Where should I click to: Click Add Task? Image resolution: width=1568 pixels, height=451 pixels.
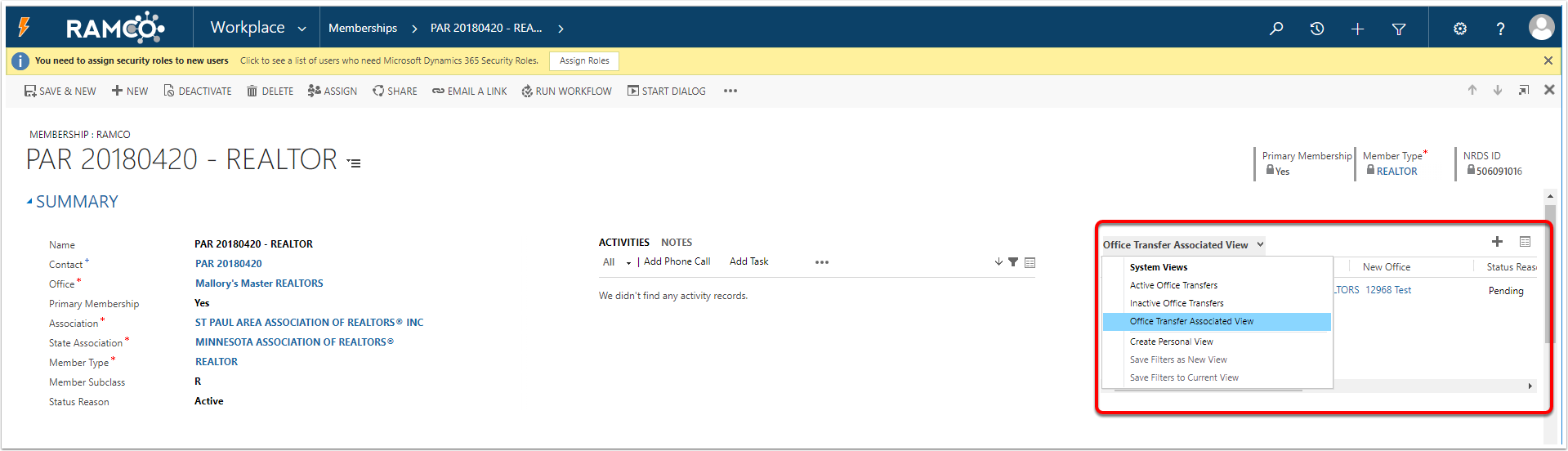point(749,261)
